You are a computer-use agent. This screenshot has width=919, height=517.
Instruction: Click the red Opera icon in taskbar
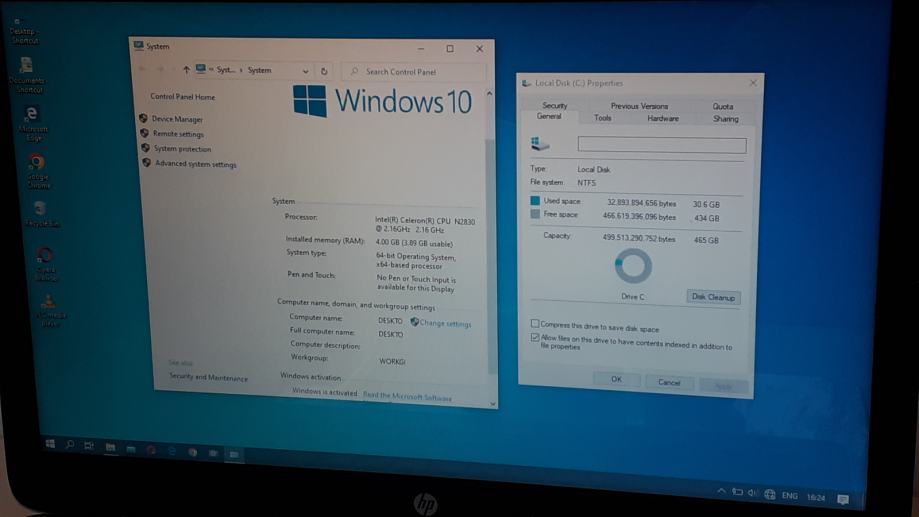pyautogui.click(x=151, y=450)
